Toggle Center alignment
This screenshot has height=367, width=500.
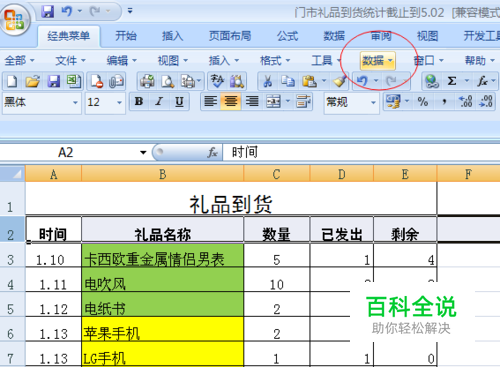(x=231, y=101)
